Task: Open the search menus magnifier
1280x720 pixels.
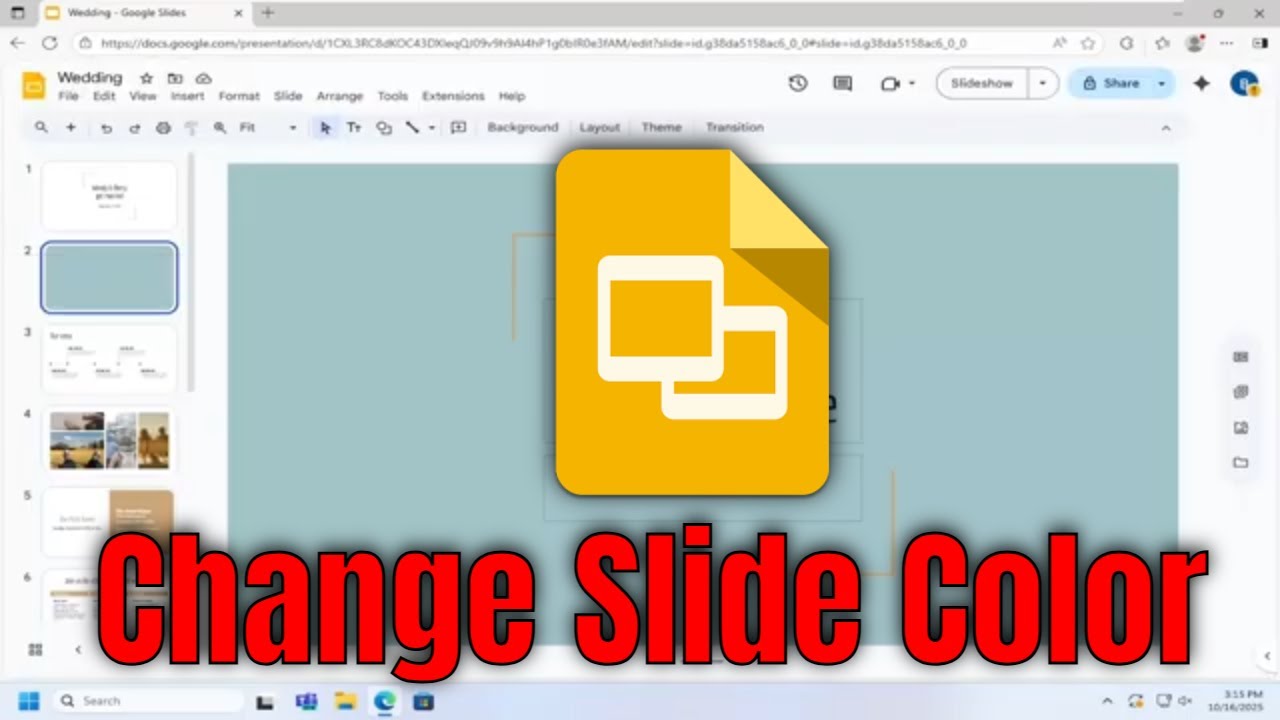Action: [x=41, y=127]
